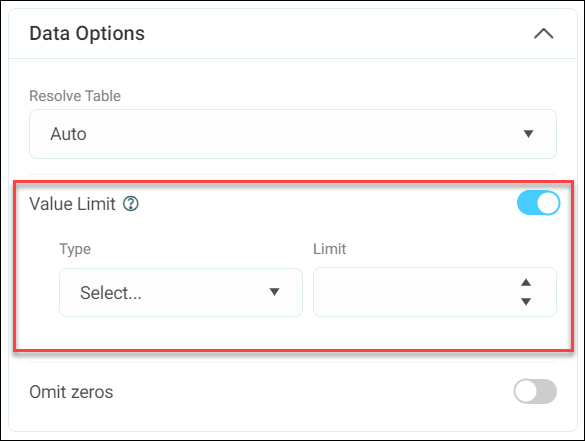Click the Resolve Table label

(x=75, y=96)
